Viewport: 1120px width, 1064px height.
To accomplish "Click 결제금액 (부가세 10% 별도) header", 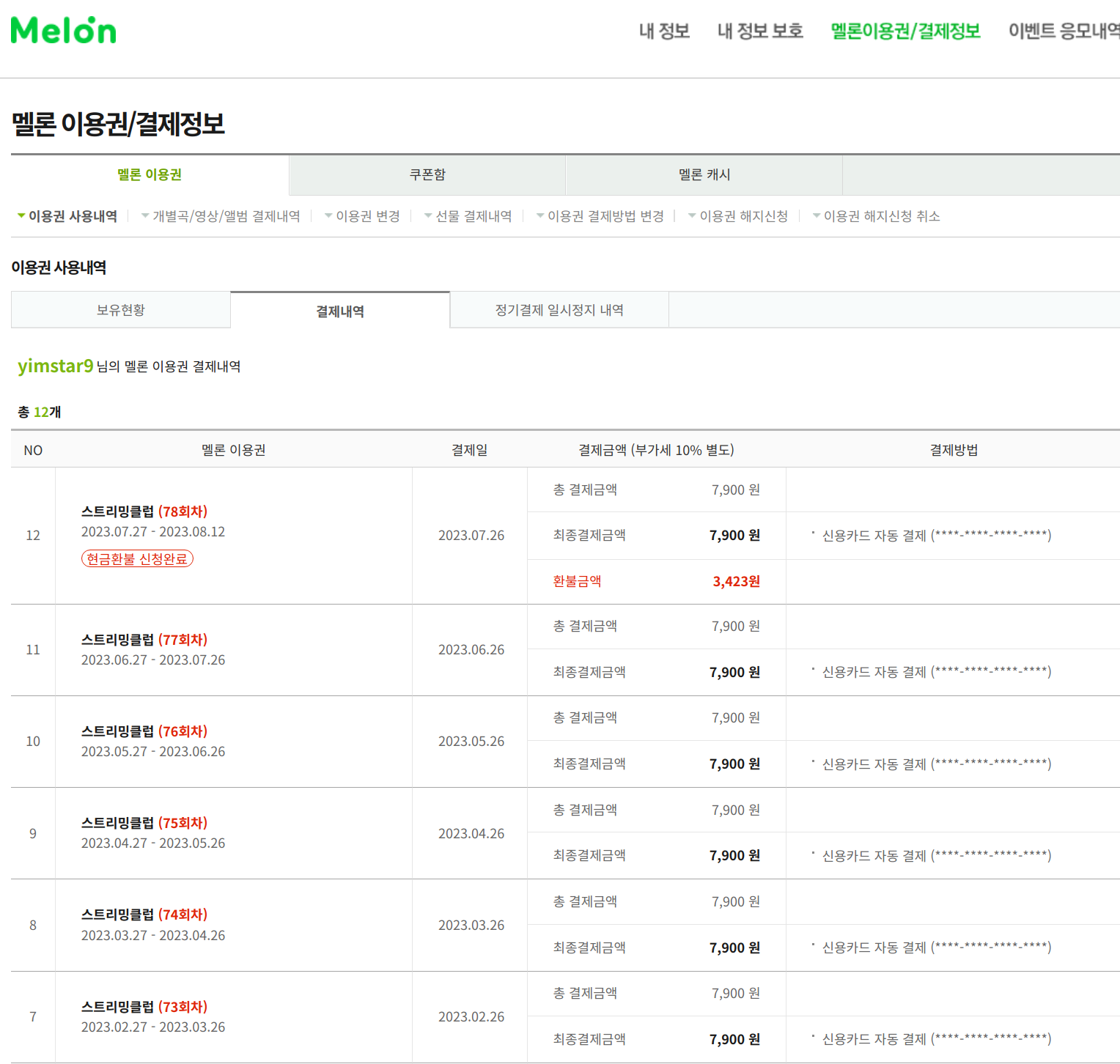I will click(656, 450).
